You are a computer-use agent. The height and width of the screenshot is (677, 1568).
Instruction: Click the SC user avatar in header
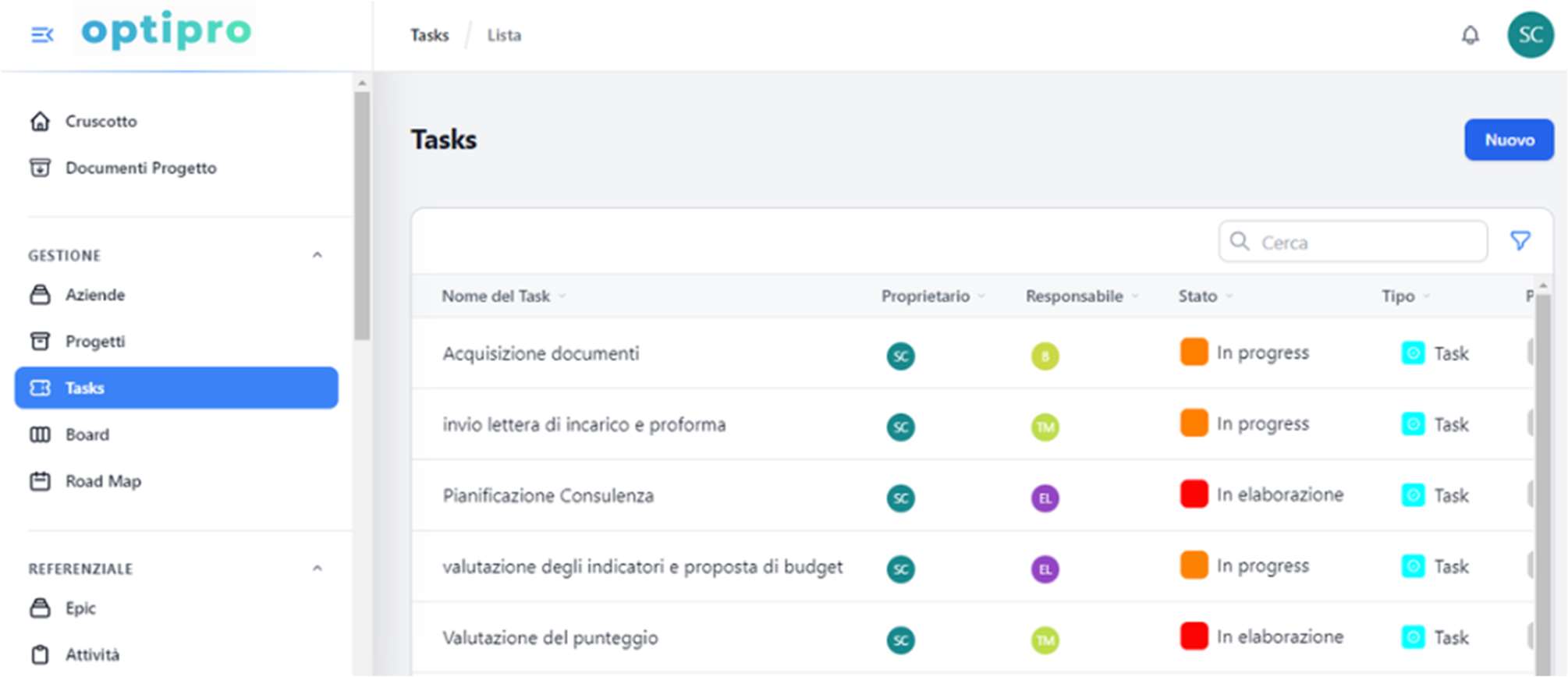click(1529, 35)
